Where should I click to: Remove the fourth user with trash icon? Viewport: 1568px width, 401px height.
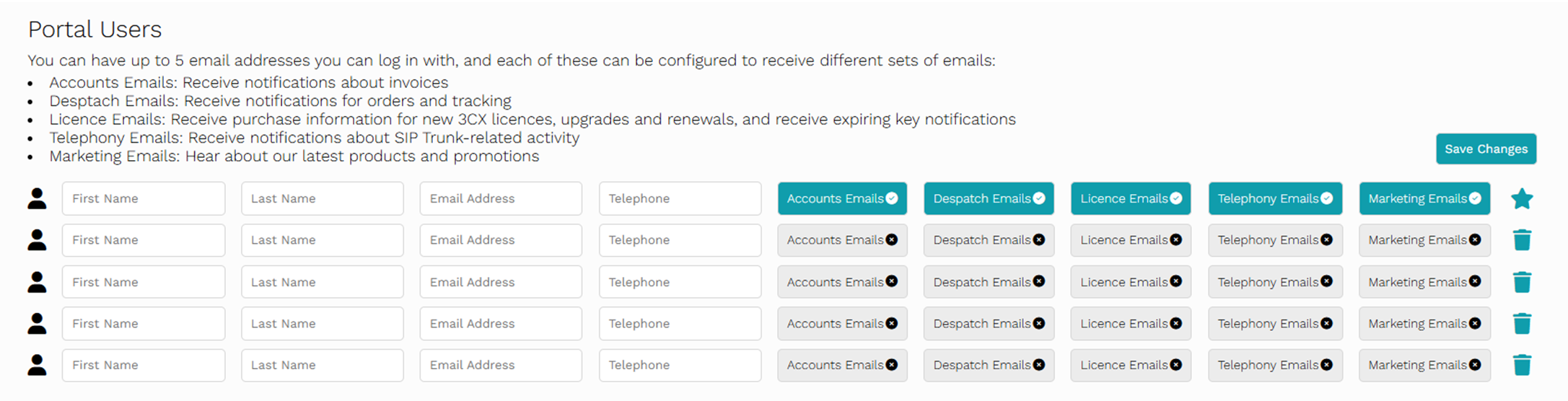click(x=1522, y=323)
